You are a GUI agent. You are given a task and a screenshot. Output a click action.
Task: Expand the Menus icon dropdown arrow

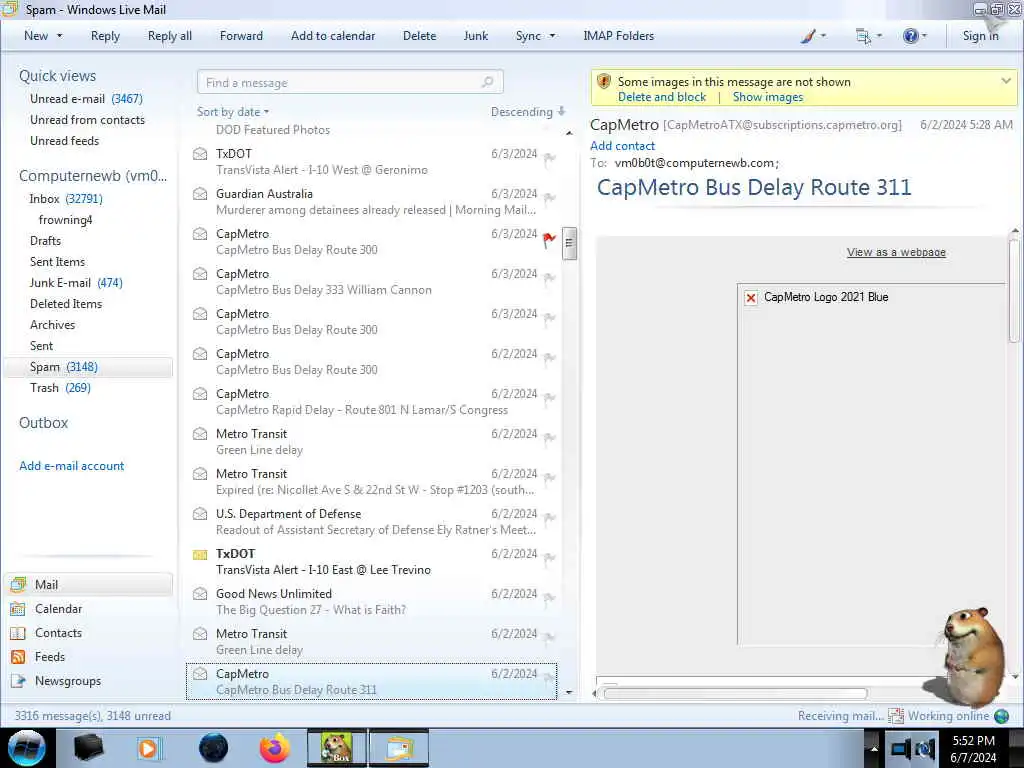879,36
